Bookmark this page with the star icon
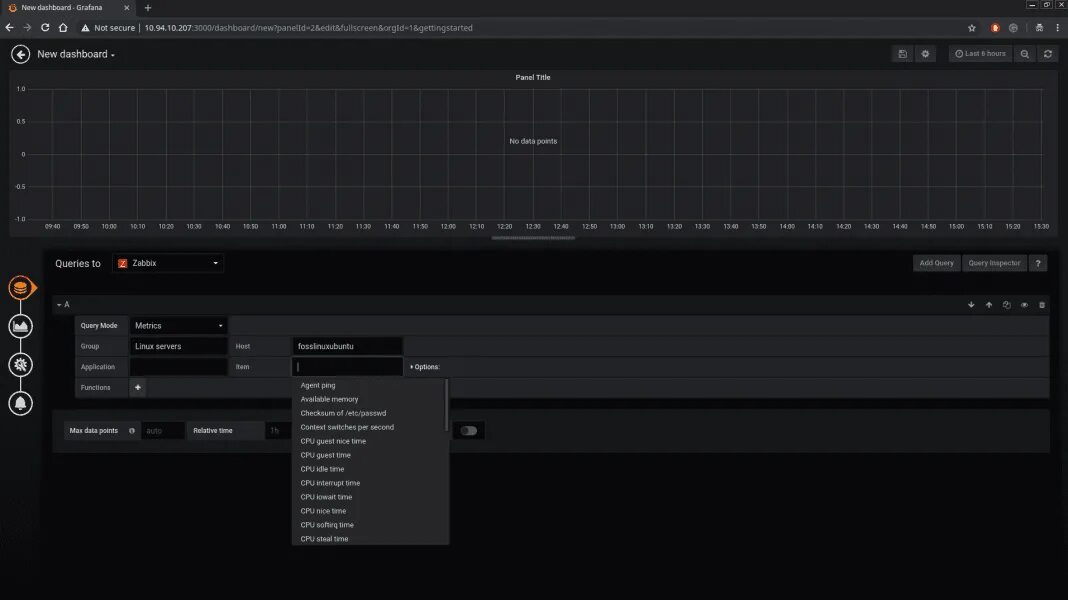The image size is (1068, 600). [x=972, y=28]
